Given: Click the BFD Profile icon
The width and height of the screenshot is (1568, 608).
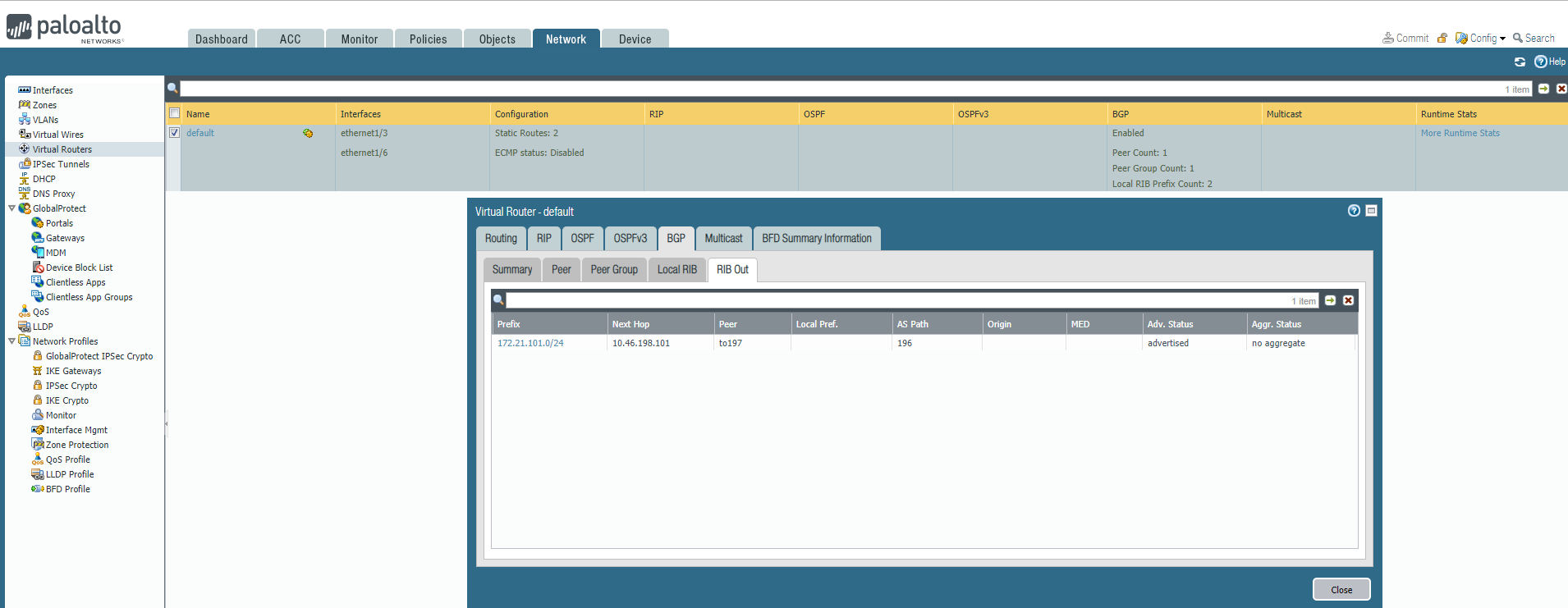Looking at the screenshot, I should pos(38,489).
